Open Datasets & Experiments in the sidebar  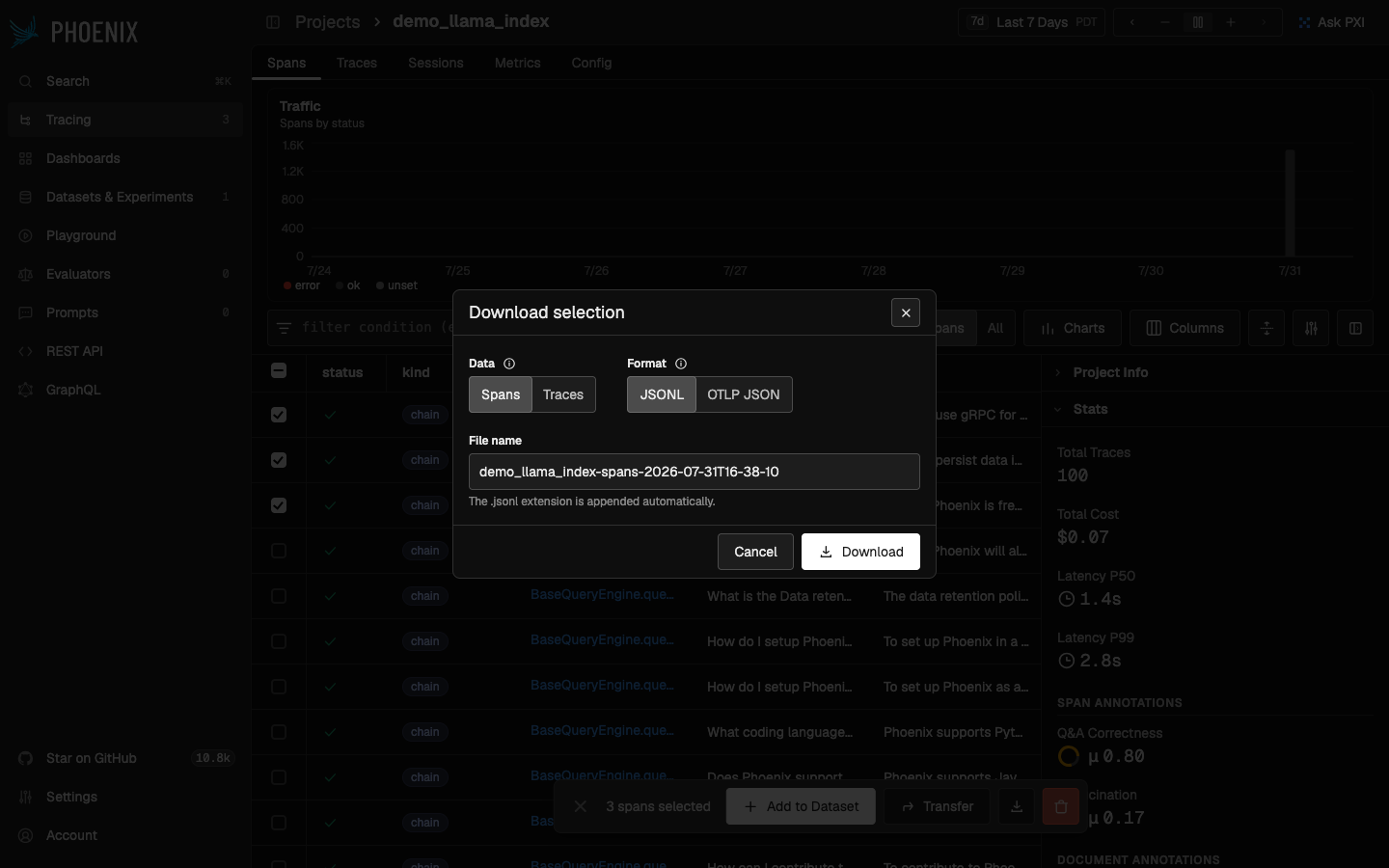(125, 197)
